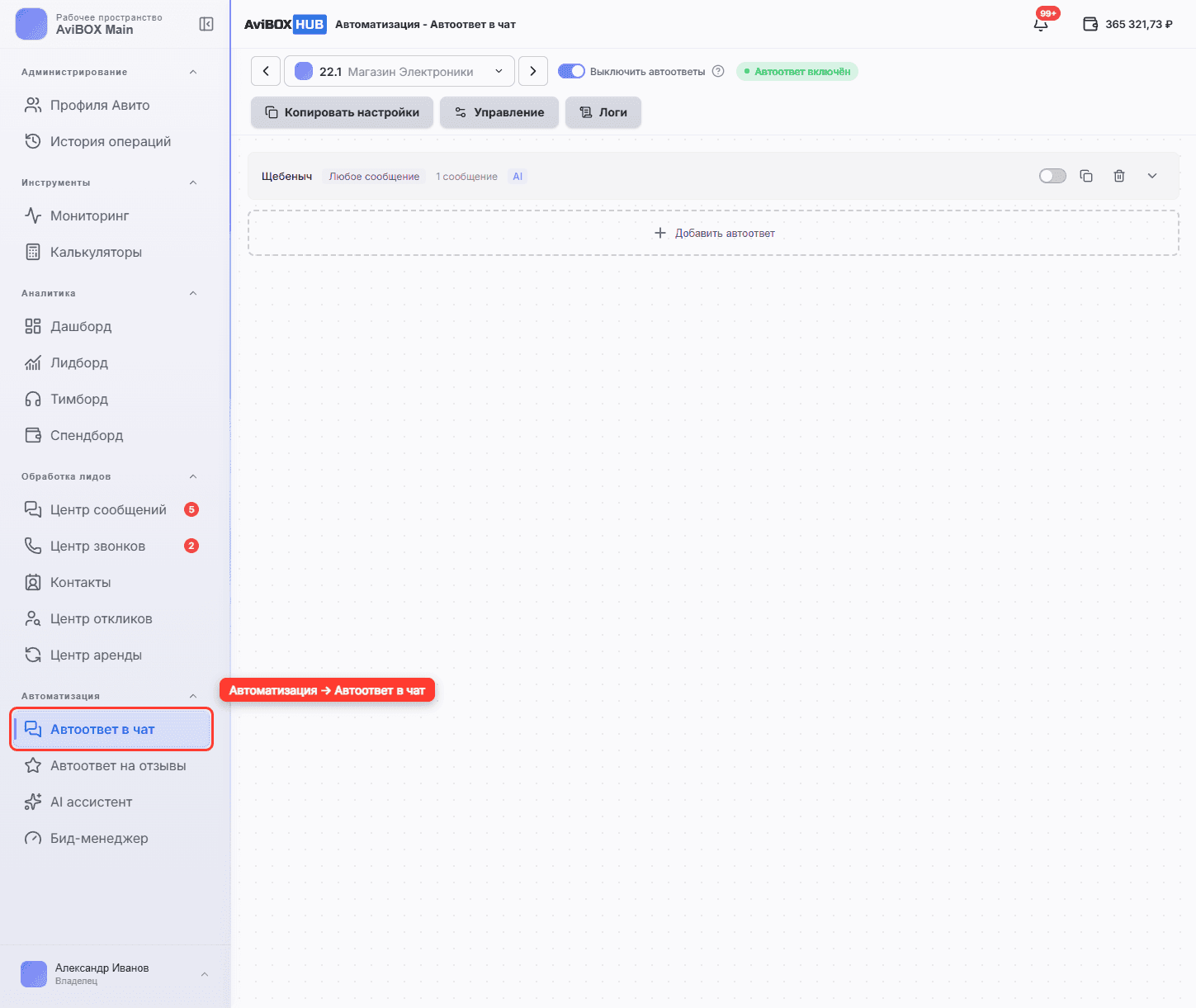Enable the Щебеныч autoreply switch
This screenshot has height=1008, width=1196.
tap(1052, 176)
